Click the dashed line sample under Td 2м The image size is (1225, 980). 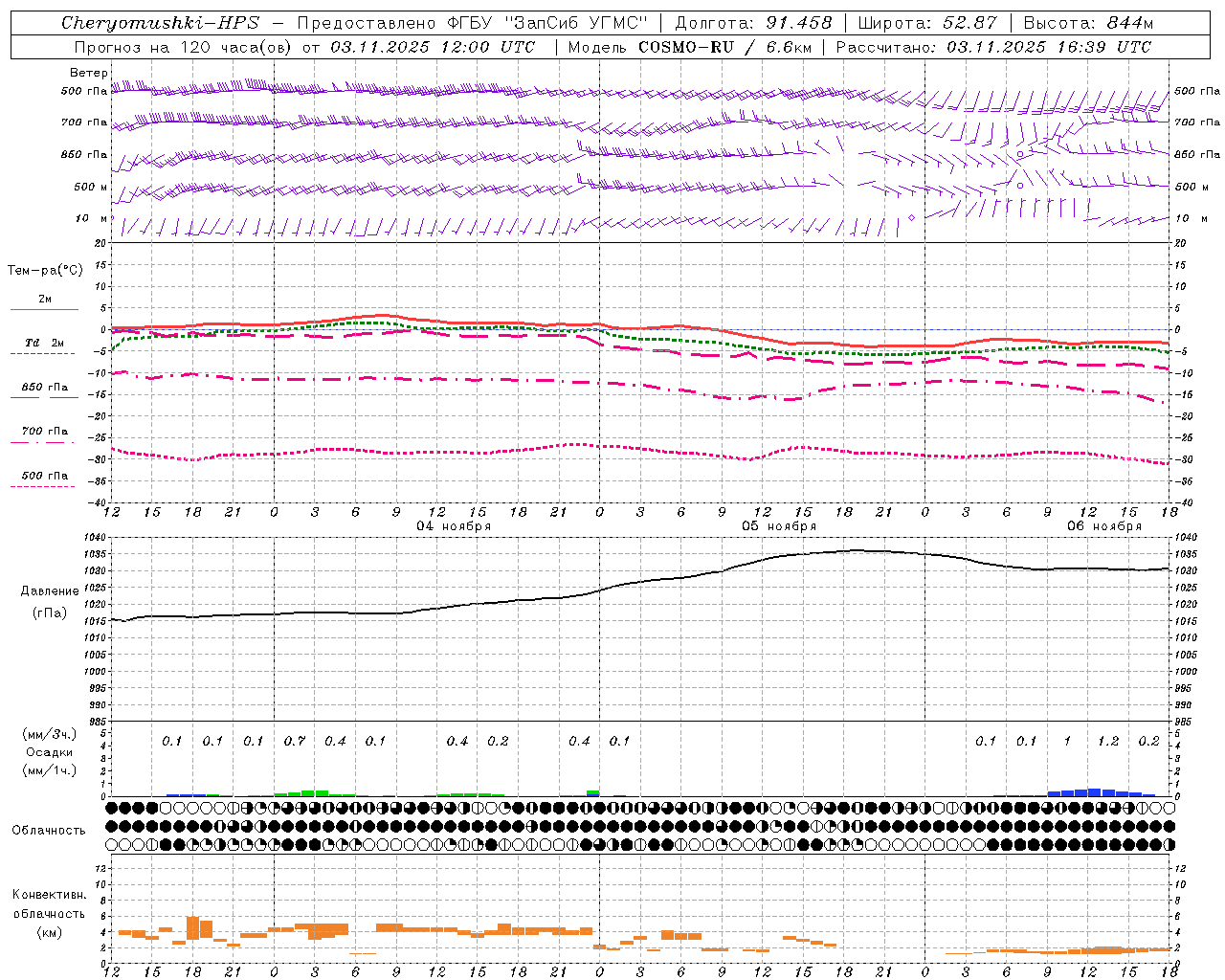click(43, 354)
